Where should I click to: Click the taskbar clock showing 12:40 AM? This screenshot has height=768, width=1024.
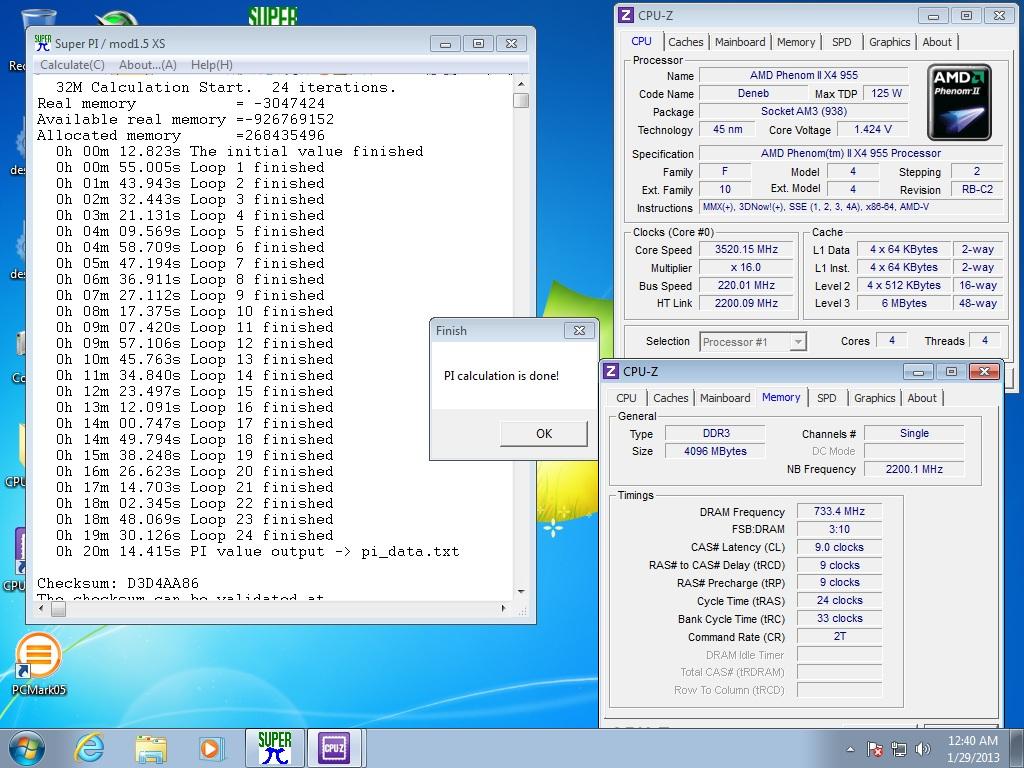point(972,748)
